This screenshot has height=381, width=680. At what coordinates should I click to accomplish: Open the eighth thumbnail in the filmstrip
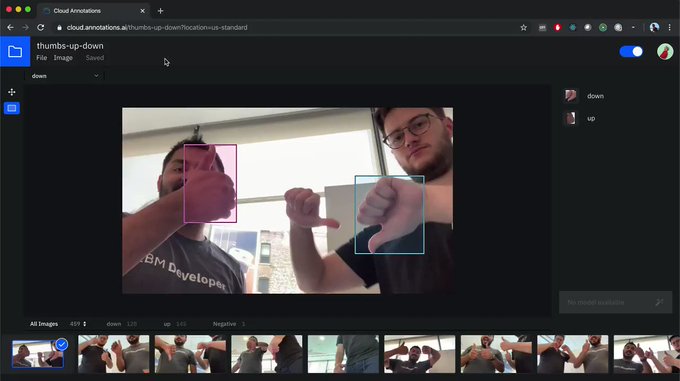[x=573, y=354]
